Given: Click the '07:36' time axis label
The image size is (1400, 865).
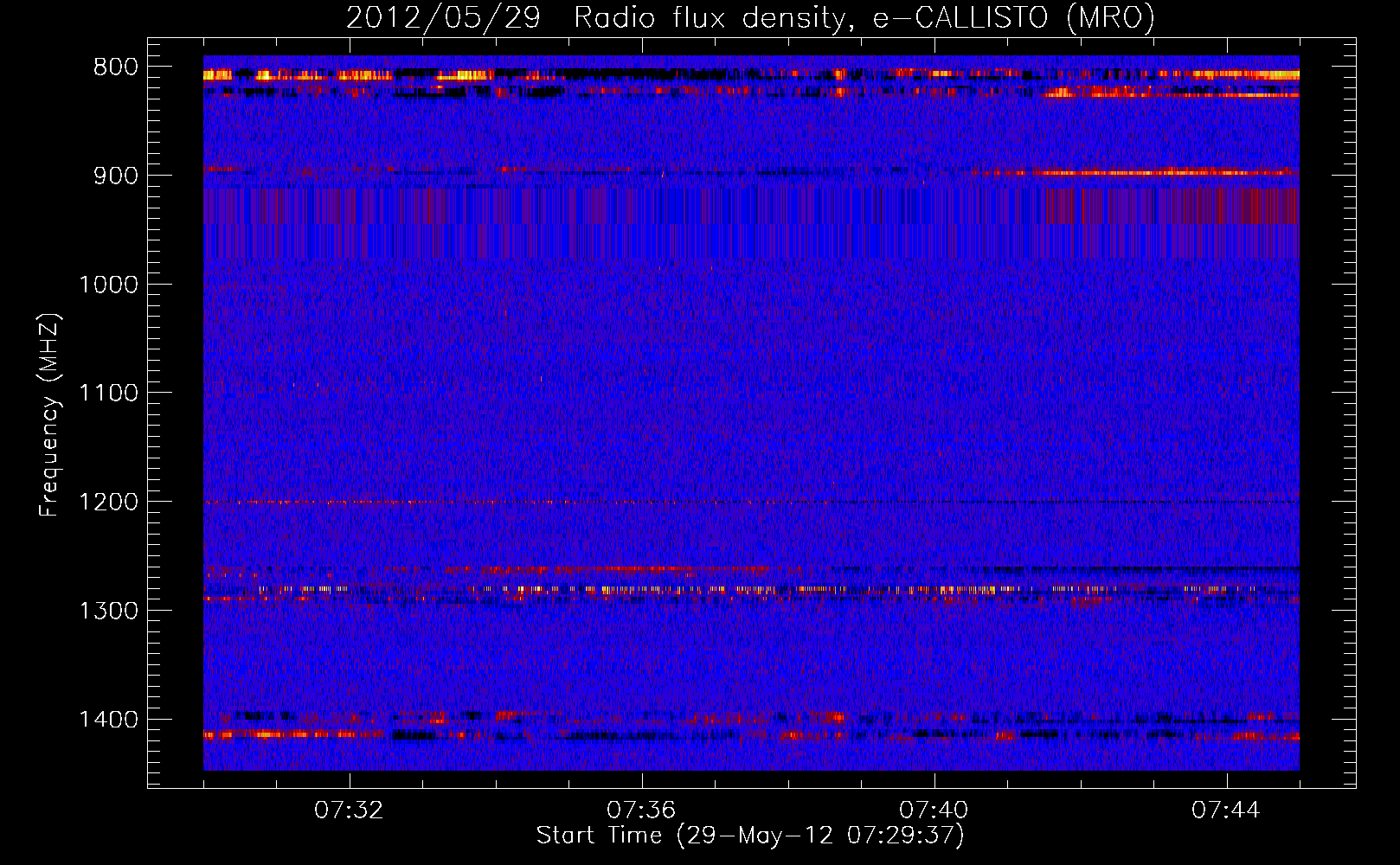Looking at the screenshot, I should pos(641,811).
